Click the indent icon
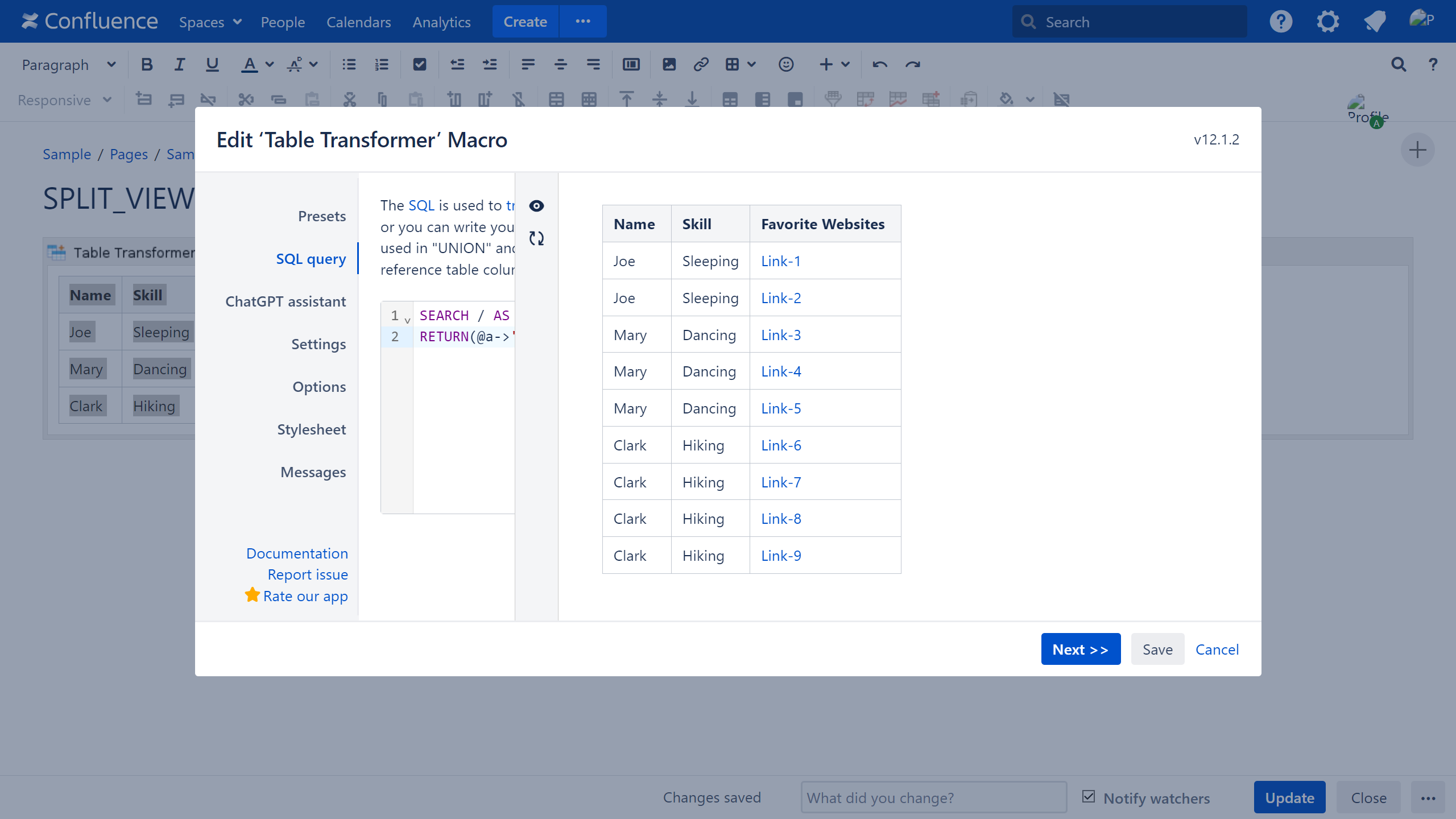The width and height of the screenshot is (1456, 819). 490,64
